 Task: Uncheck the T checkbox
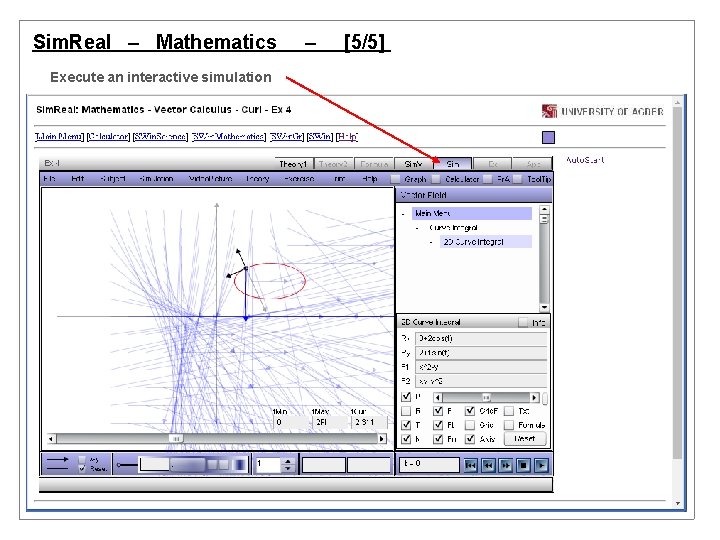point(406,425)
